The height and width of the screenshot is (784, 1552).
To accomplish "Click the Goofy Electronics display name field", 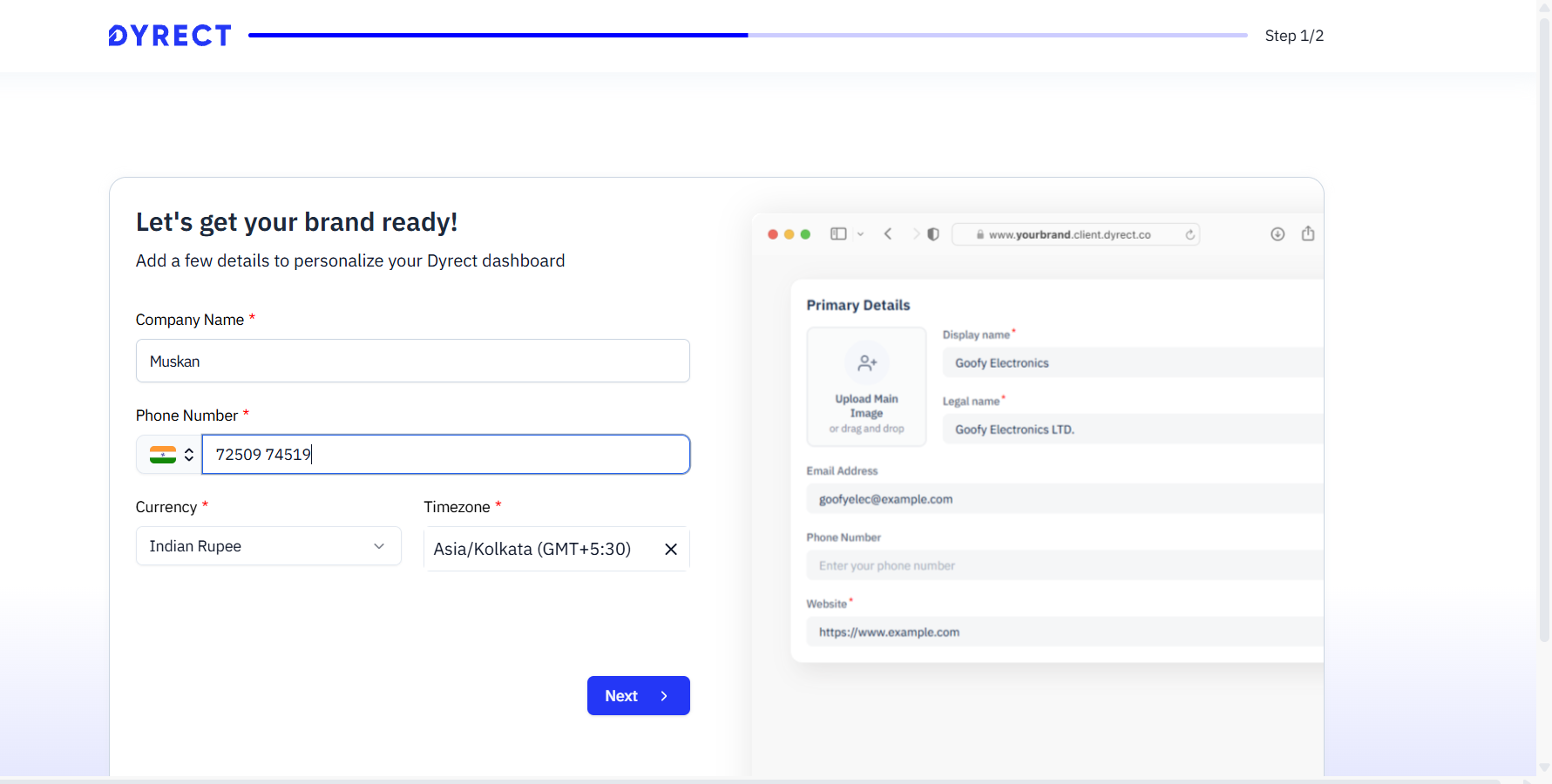I will pyautogui.click(x=1131, y=363).
